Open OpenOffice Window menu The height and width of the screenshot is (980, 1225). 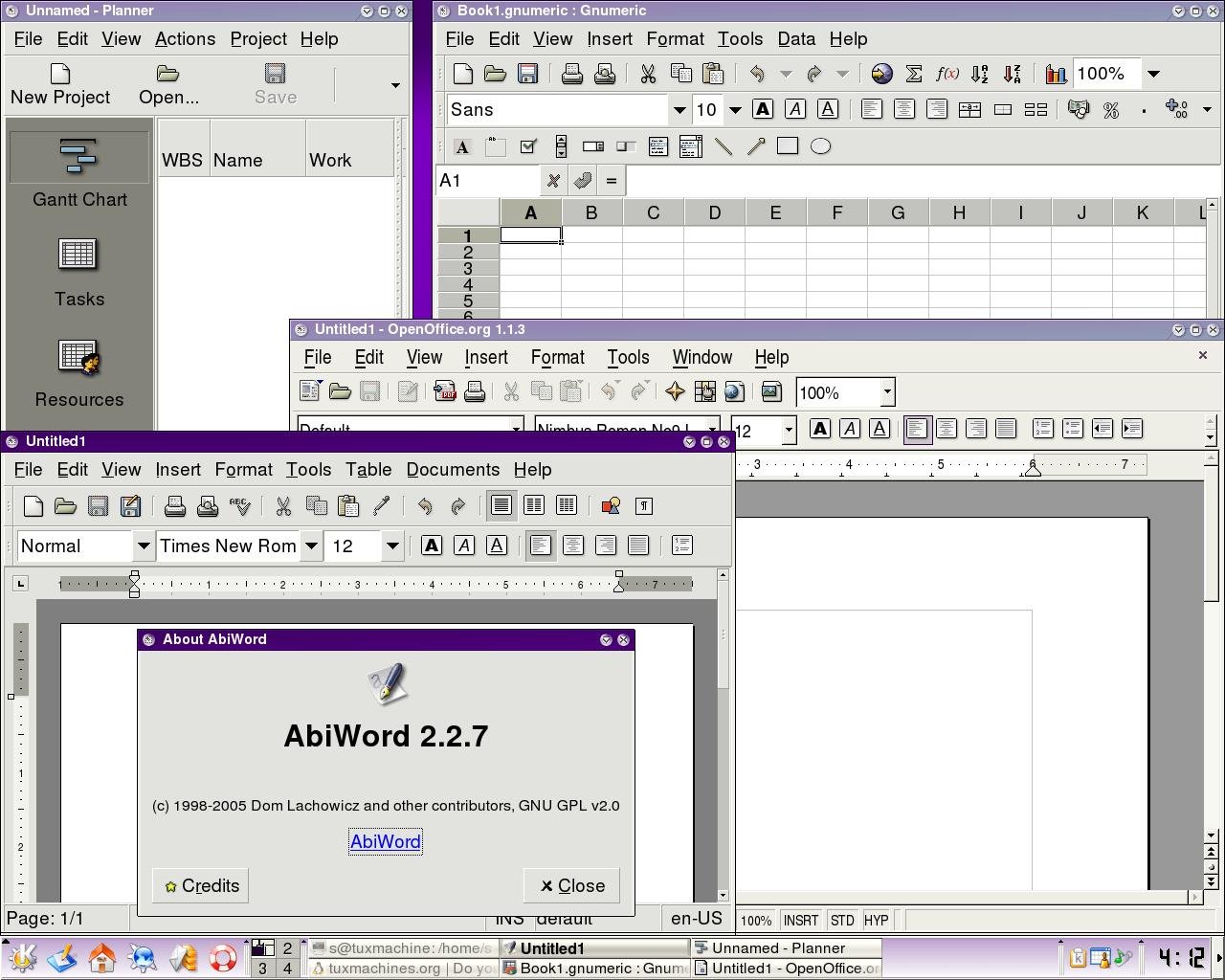coord(702,357)
